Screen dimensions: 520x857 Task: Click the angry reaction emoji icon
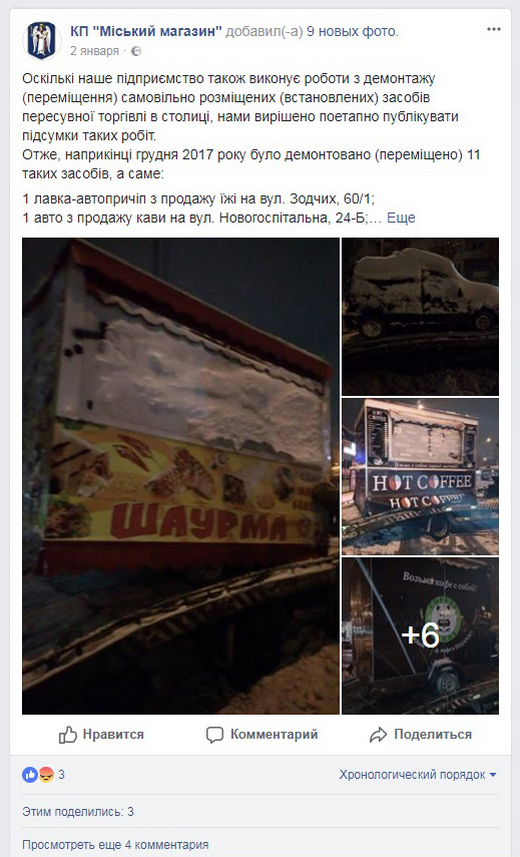coord(46,774)
